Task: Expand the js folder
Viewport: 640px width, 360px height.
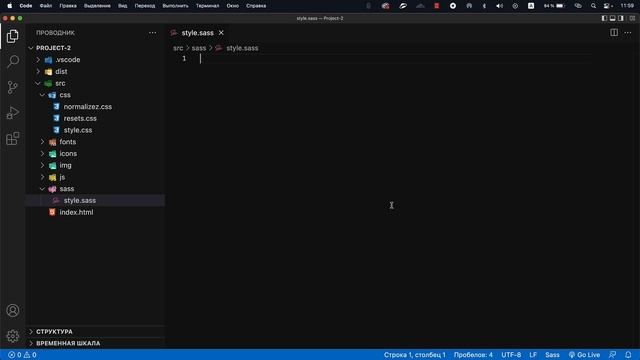Action: click(x=62, y=177)
